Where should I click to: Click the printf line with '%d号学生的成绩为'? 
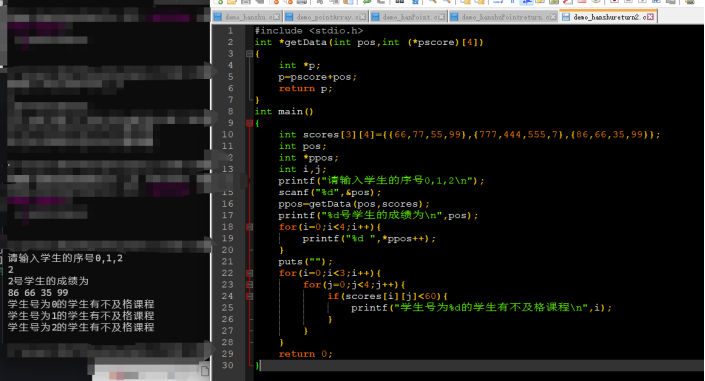(x=378, y=215)
